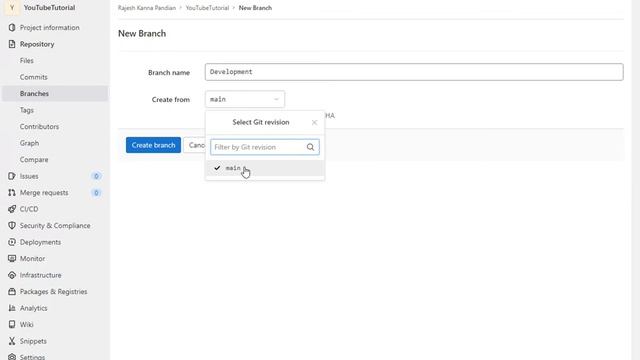Open Security & Compliance menu label
The image size is (640, 360).
point(55,226)
